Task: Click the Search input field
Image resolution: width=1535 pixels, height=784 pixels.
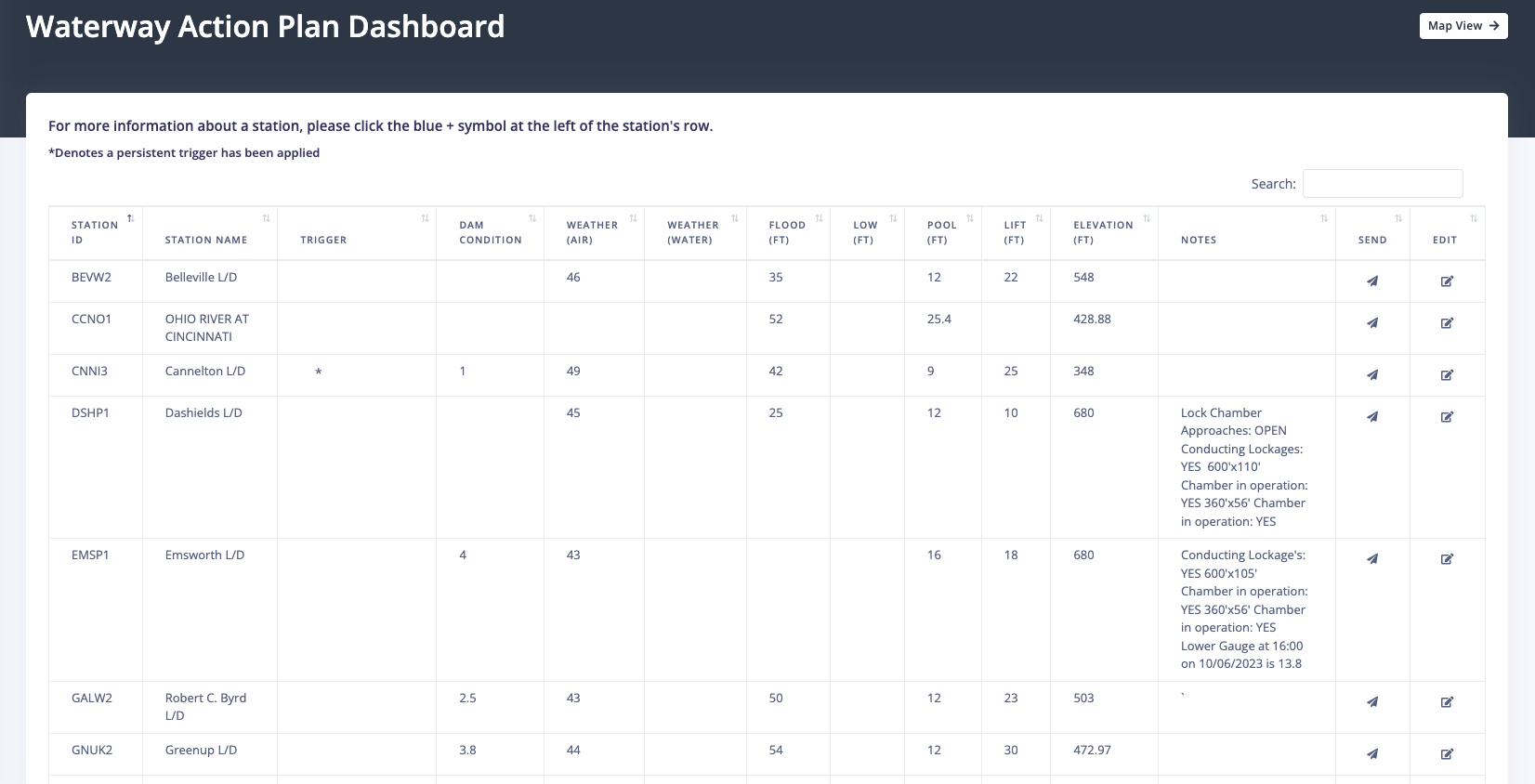Action: (1382, 184)
